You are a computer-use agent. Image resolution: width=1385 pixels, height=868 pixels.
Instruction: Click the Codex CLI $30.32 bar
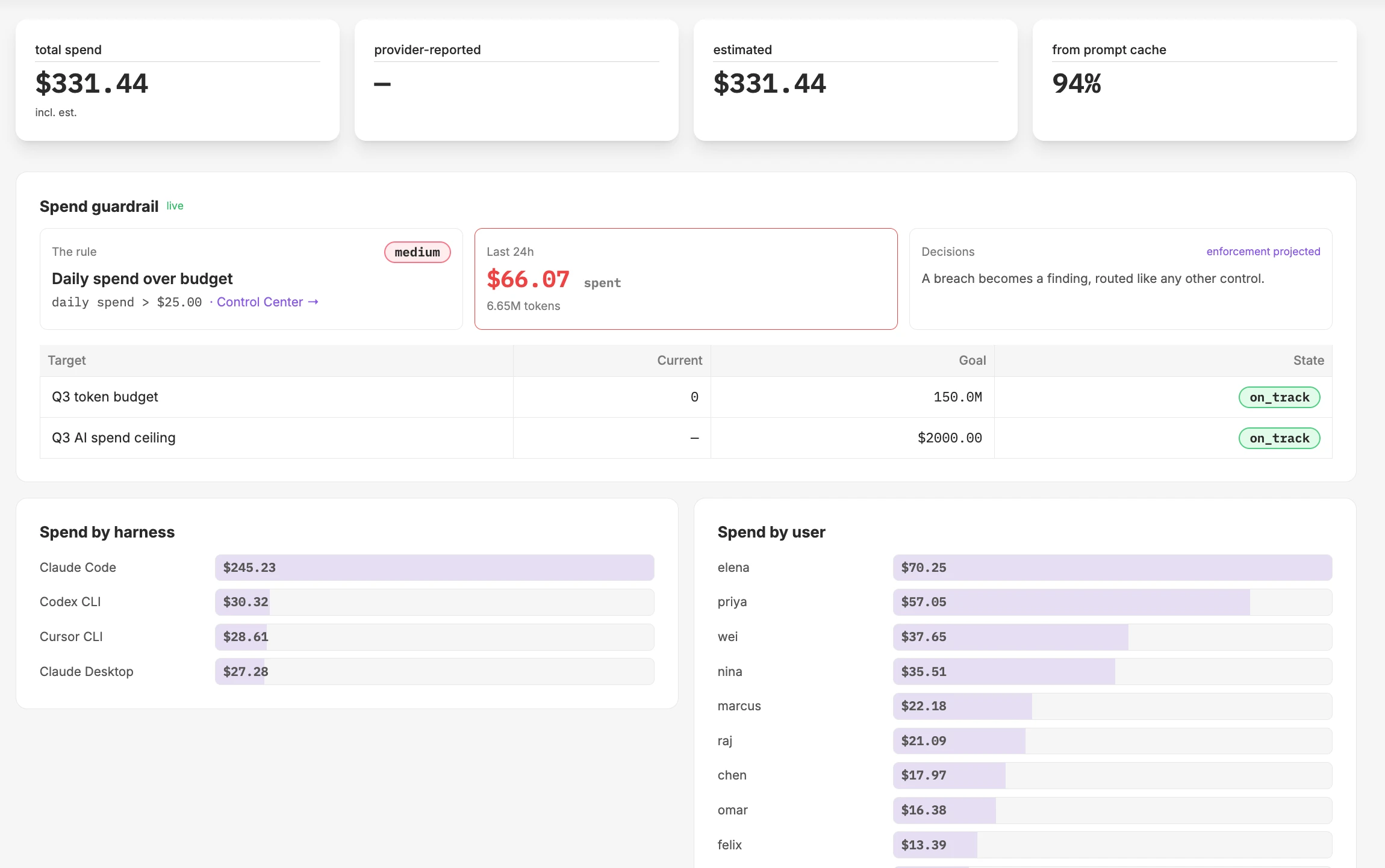tap(434, 602)
